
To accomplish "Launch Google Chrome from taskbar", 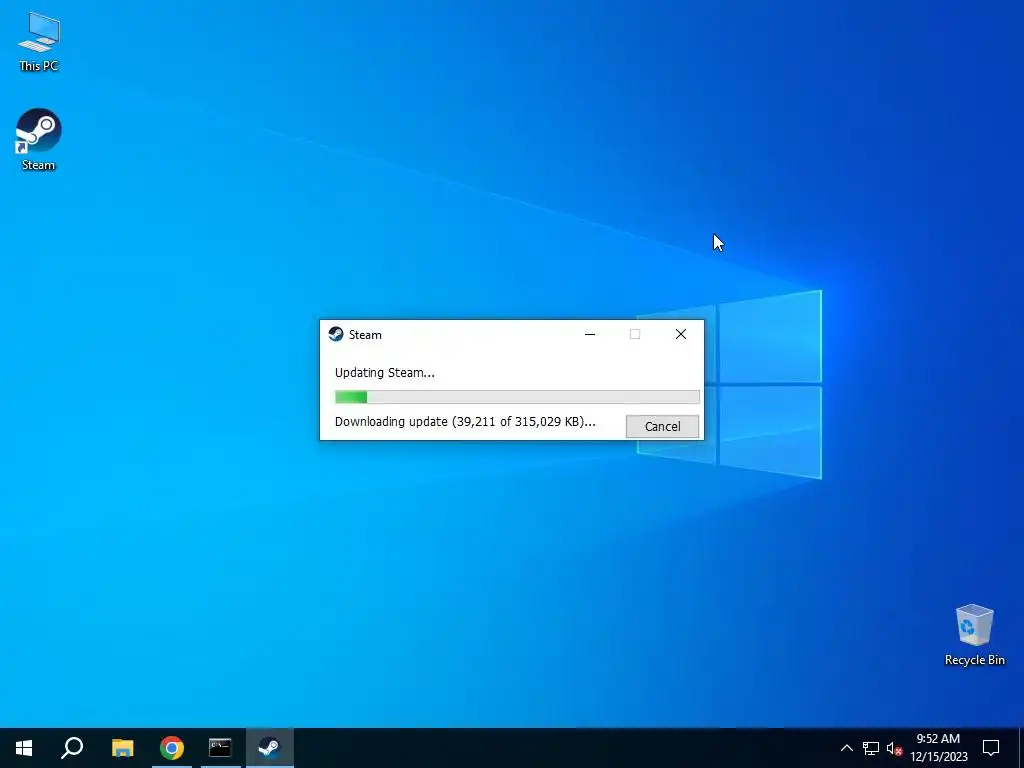I will (x=172, y=748).
